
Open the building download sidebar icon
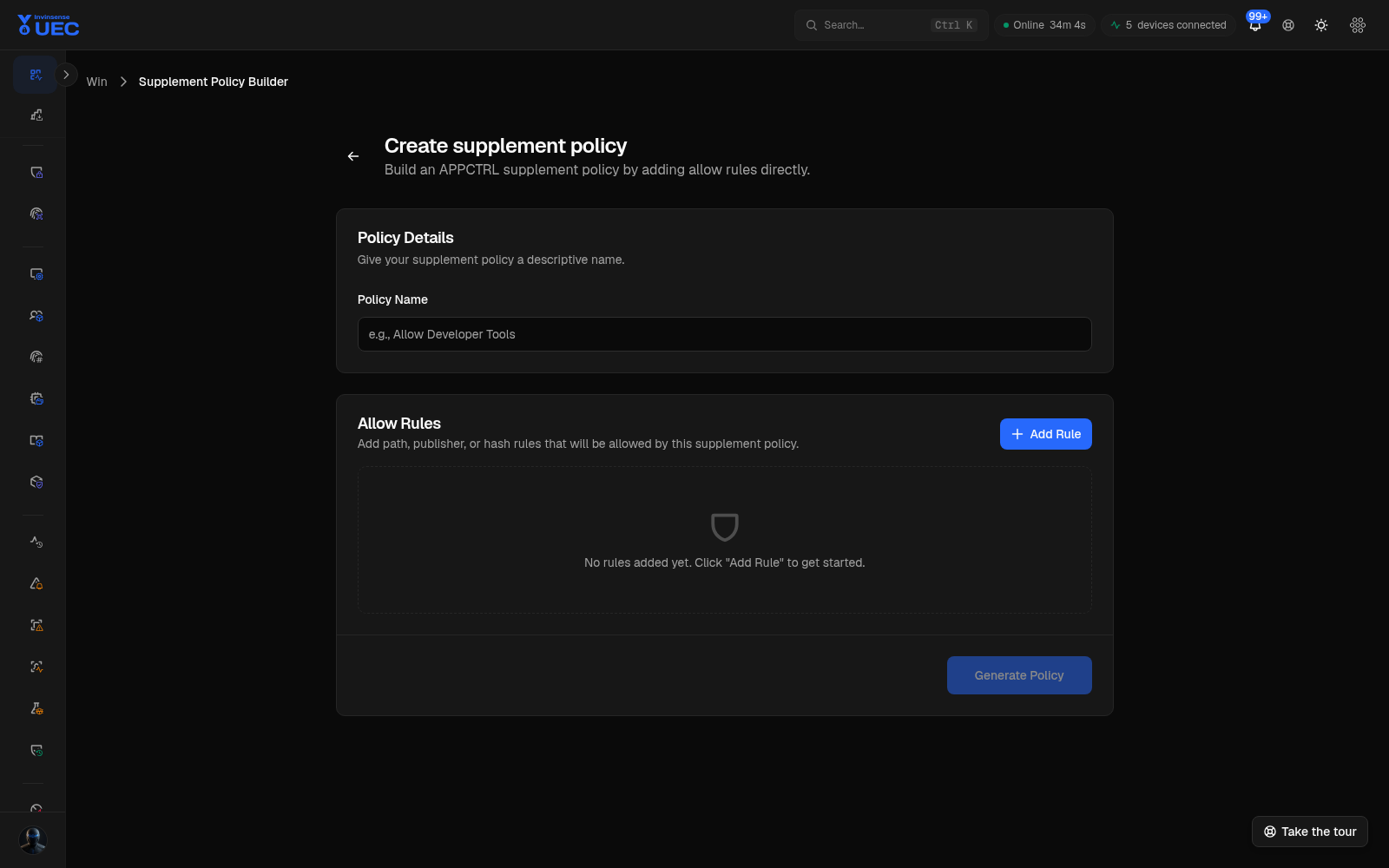(x=36, y=115)
